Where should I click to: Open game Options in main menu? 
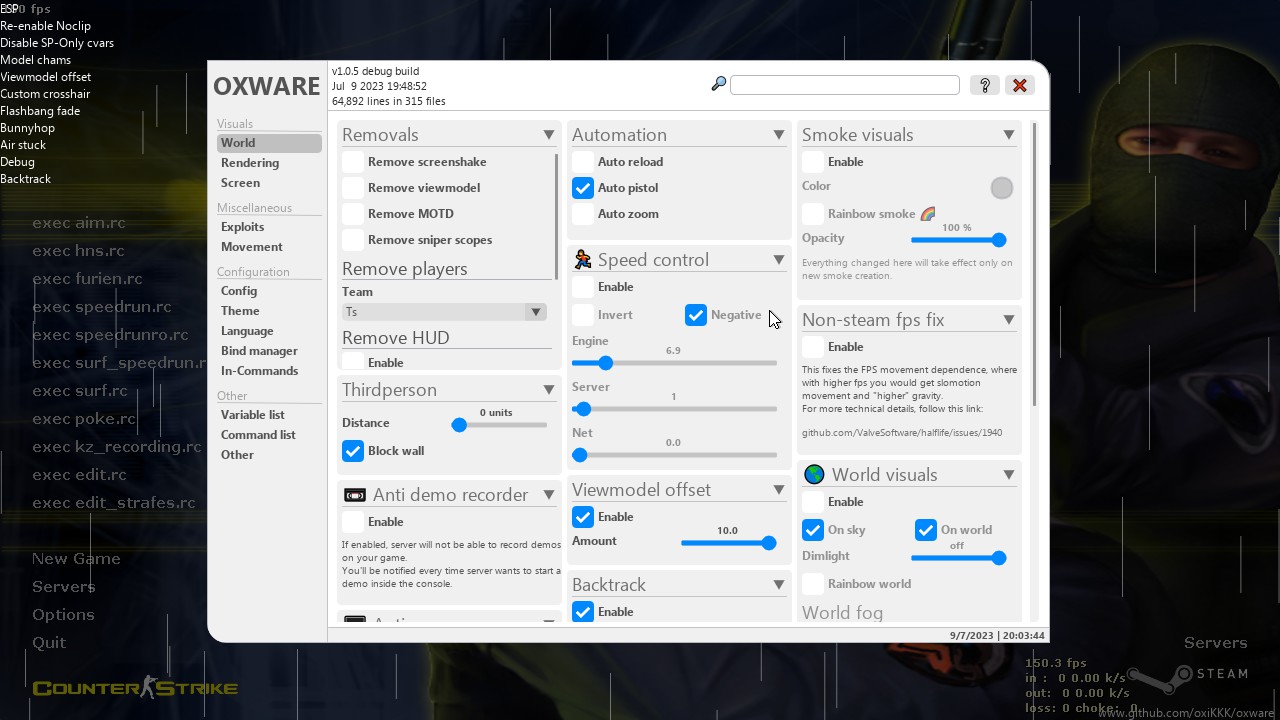tap(63, 615)
